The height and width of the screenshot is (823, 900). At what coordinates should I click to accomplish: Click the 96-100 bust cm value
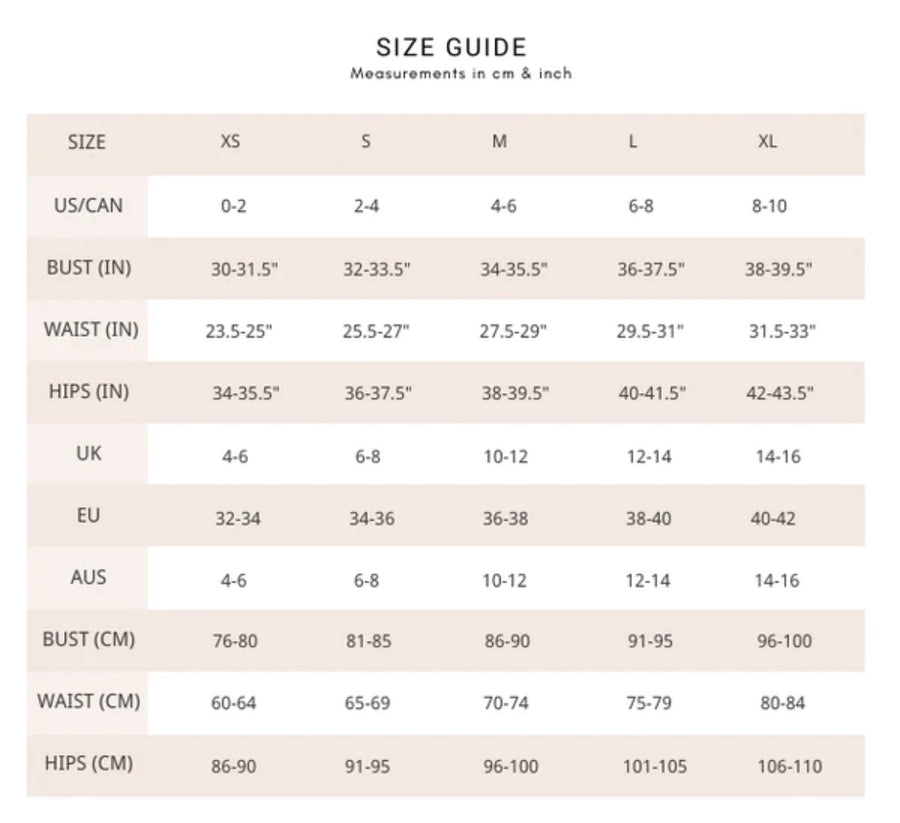click(x=784, y=641)
